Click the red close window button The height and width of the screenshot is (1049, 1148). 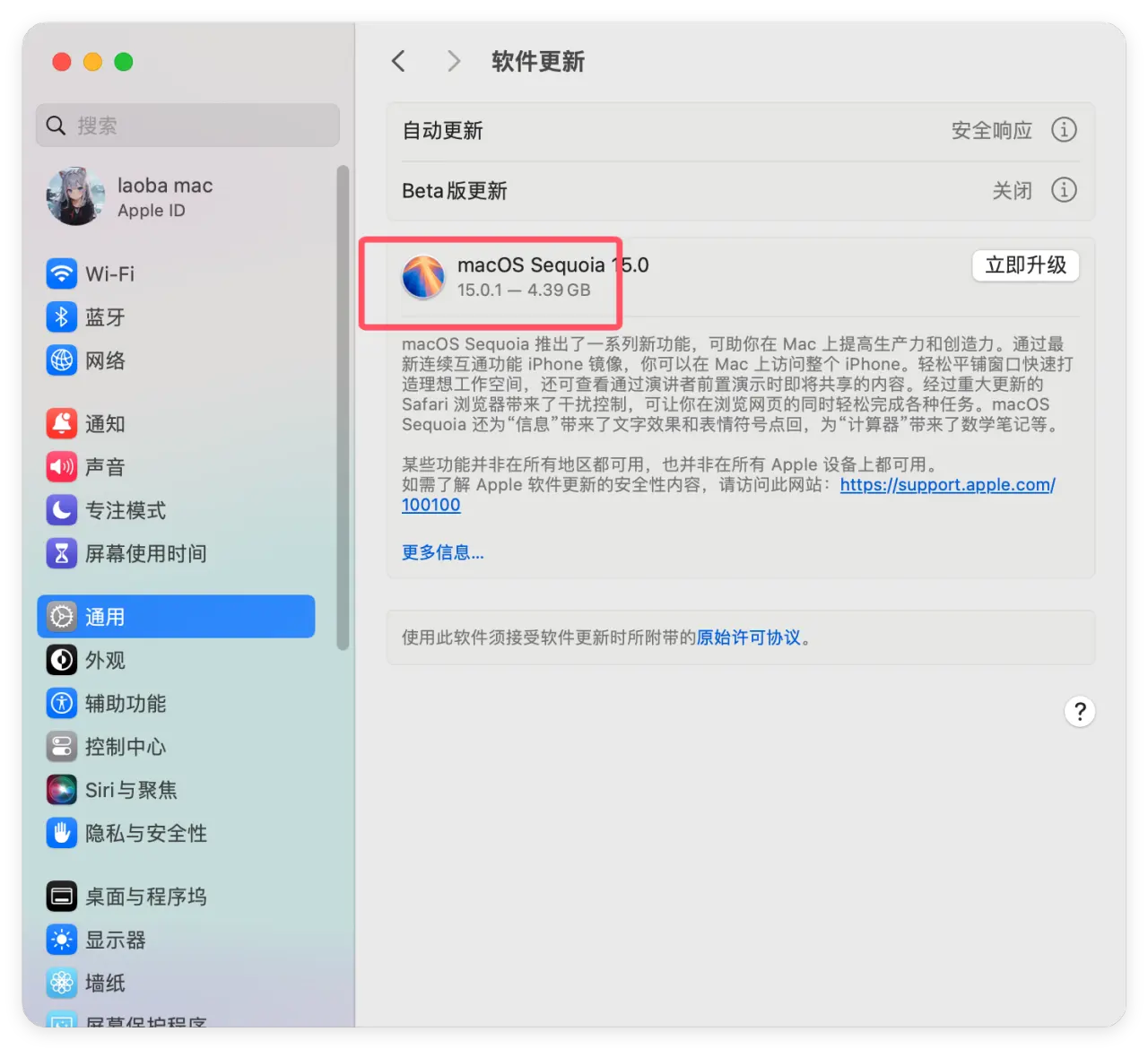click(x=62, y=62)
